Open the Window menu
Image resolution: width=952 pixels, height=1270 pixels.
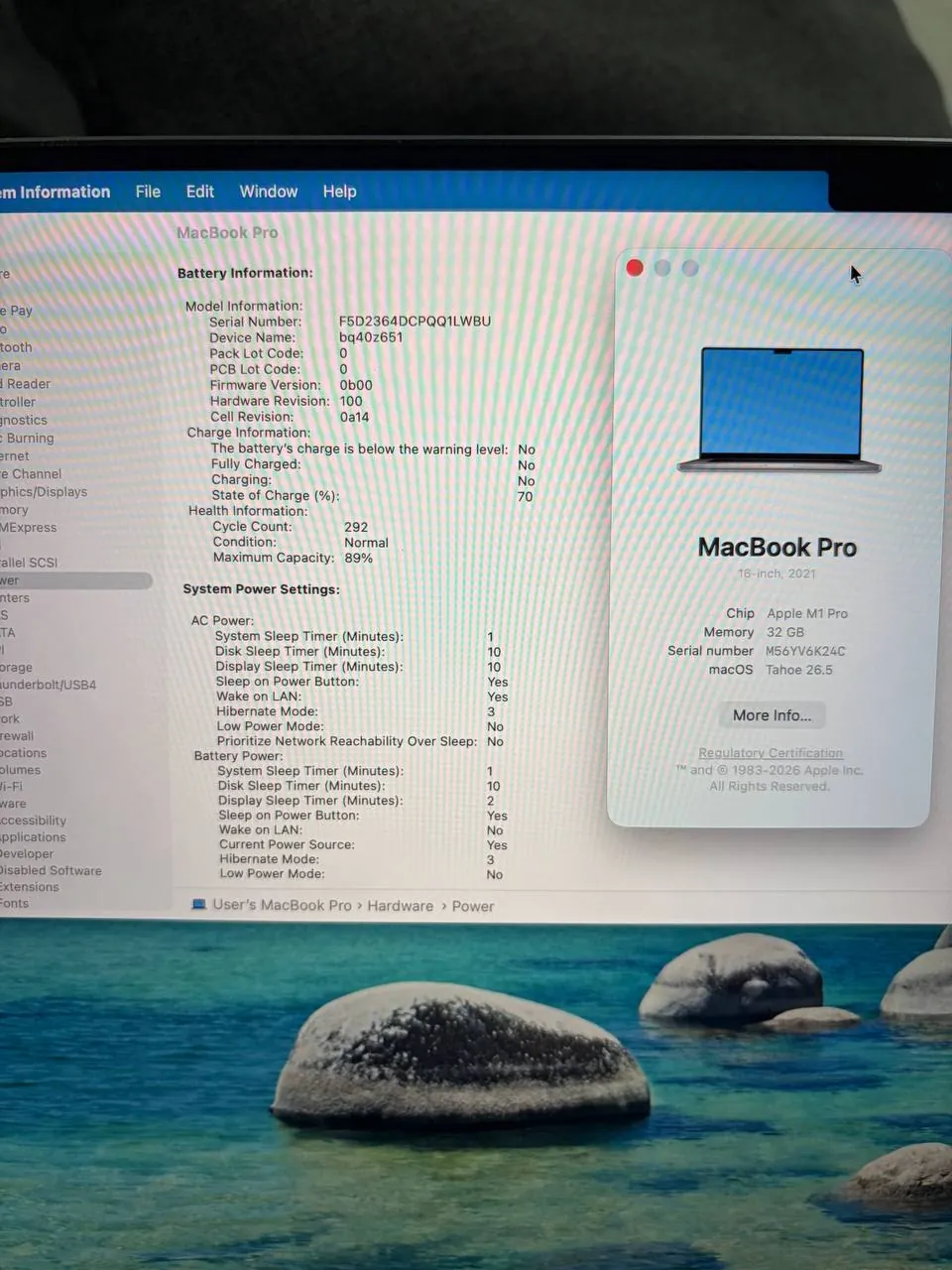(268, 191)
